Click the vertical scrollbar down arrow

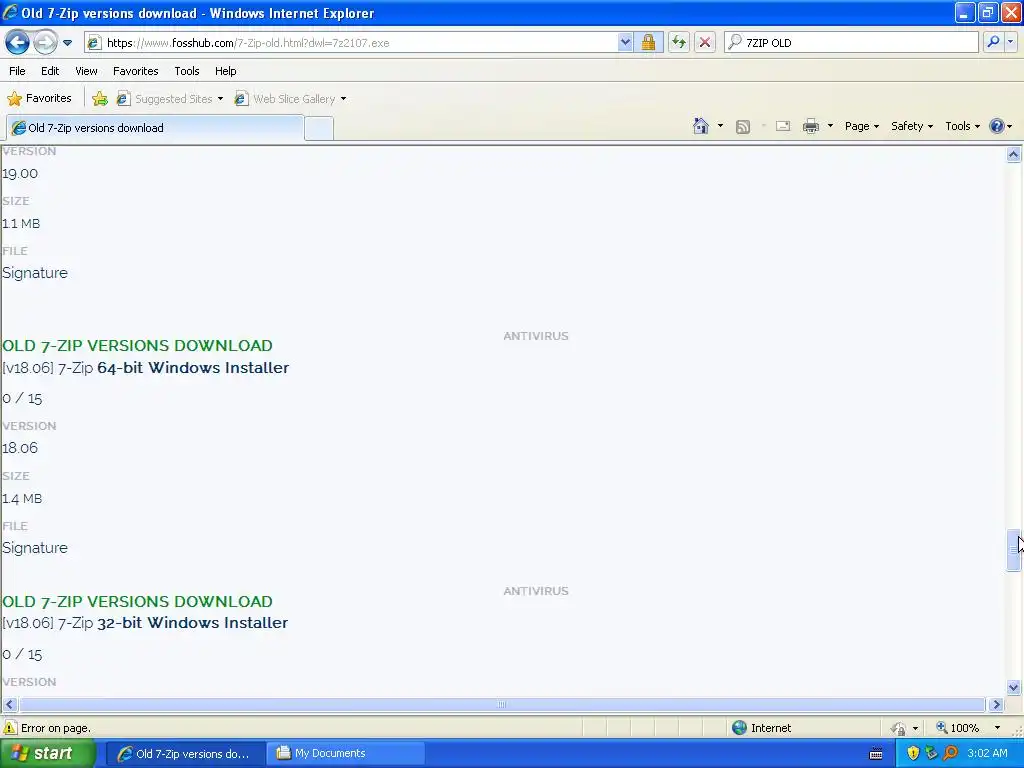point(1013,687)
